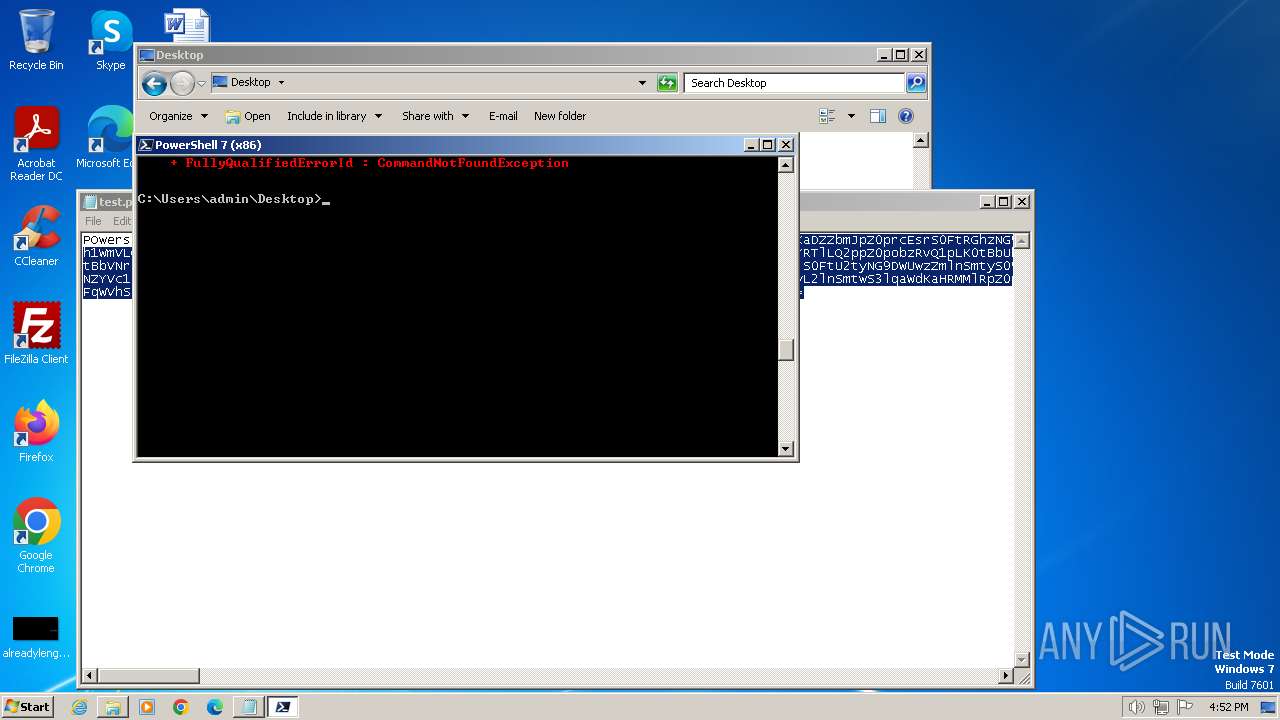Viewport: 1280px width, 720px height.
Task: Click PowerShell scrollbar up arrow
Action: [x=786, y=165]
